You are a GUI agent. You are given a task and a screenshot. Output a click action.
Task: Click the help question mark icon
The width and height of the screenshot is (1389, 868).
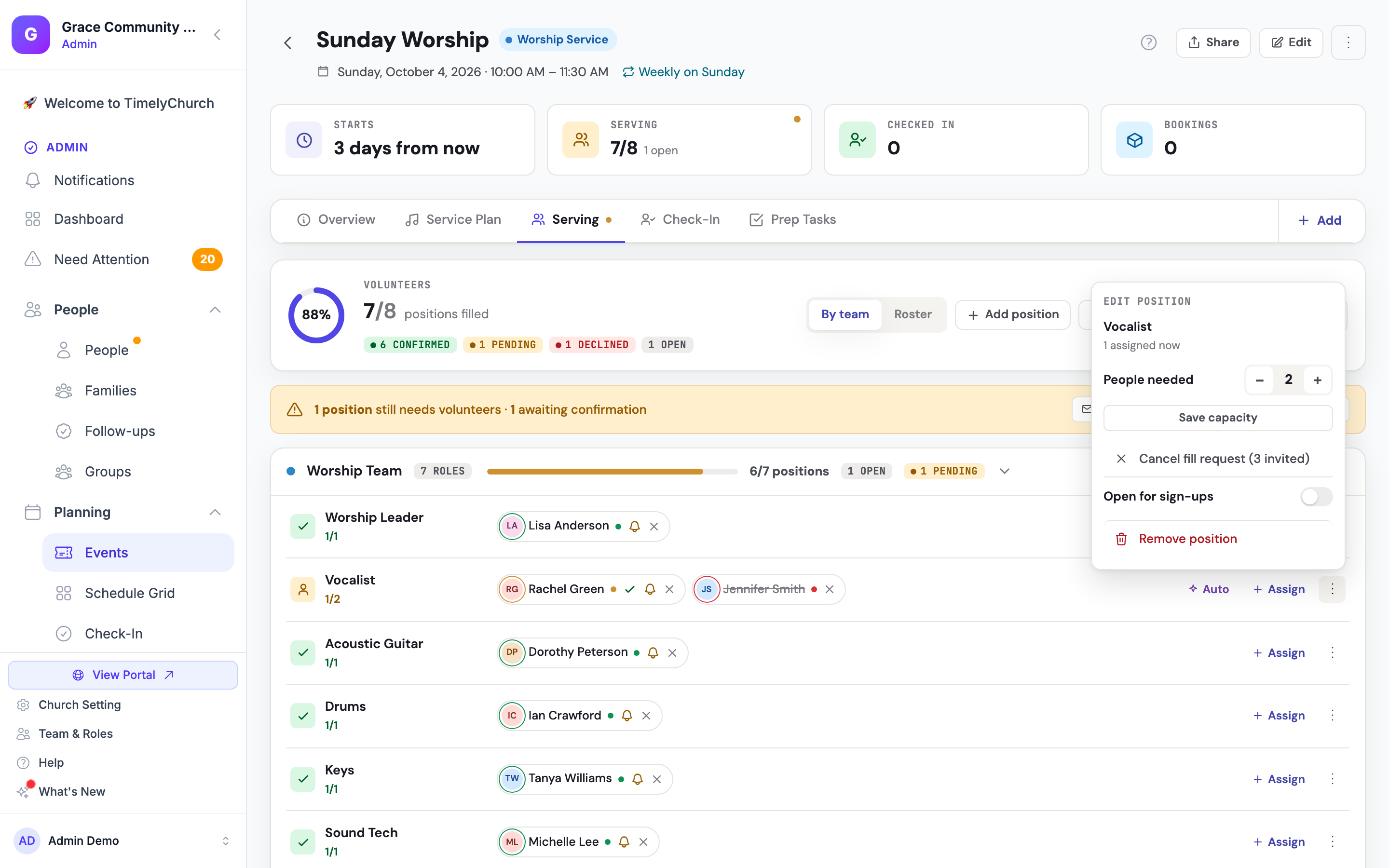pyautogui.click(x=1148, y=42)
